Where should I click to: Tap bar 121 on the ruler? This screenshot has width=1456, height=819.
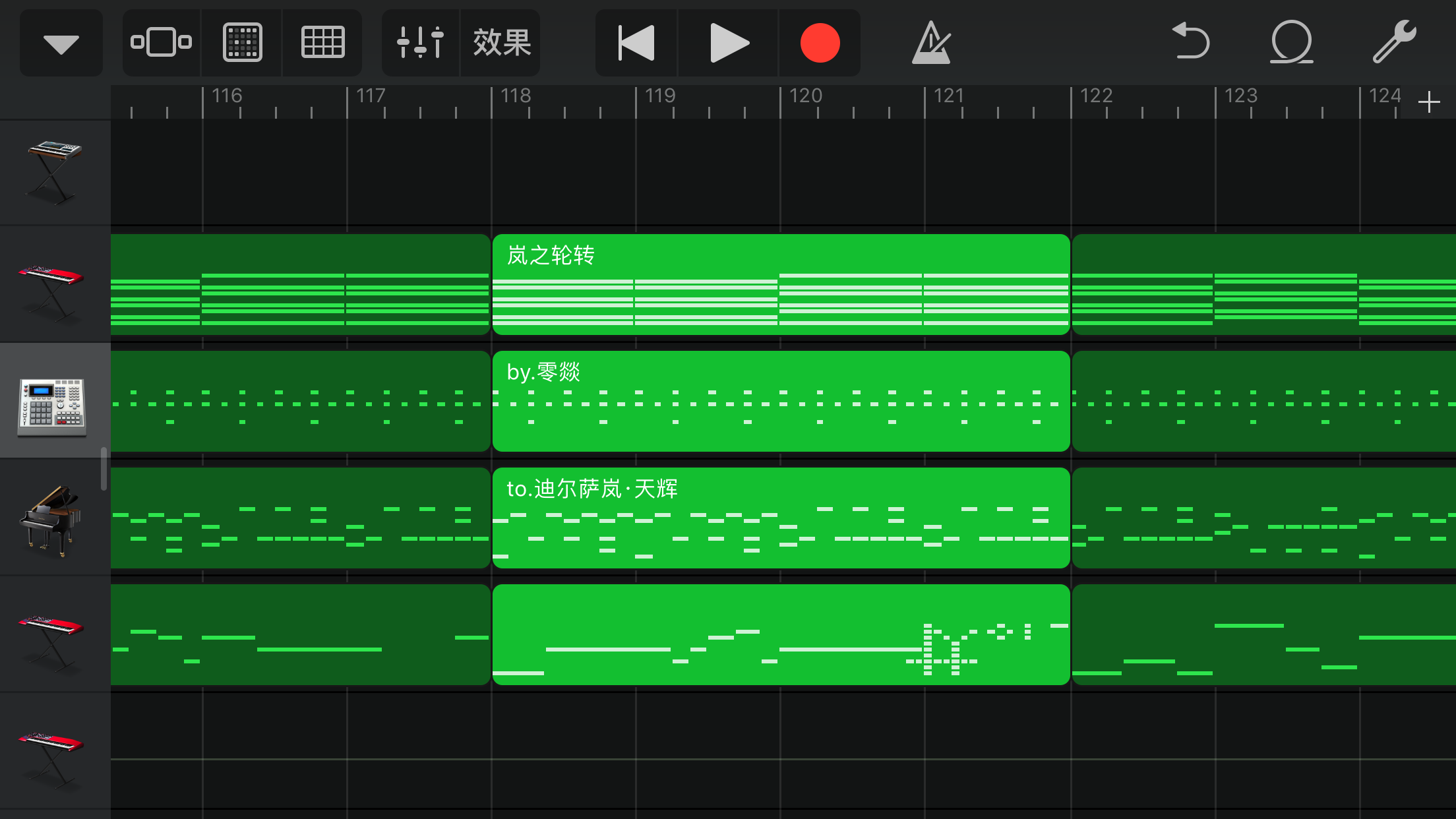point(949,96)
